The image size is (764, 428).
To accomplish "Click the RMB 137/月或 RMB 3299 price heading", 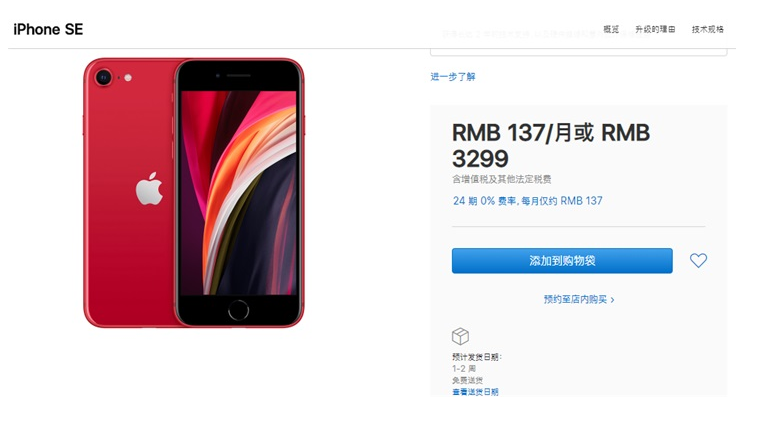I will [x=551, y=145].
